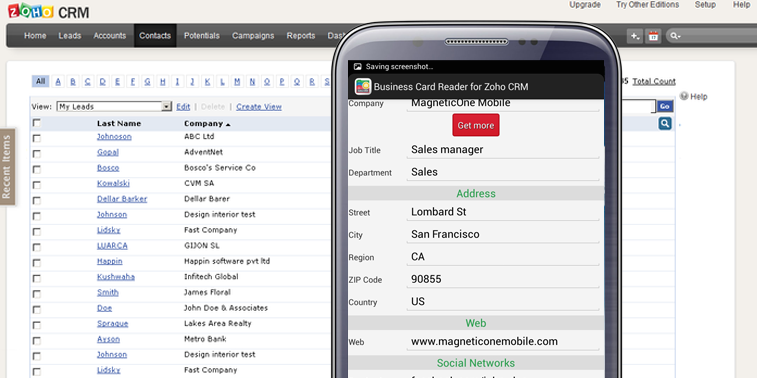Image resolution: width=757 pixels, height=378 pixels.
Task: Switch to the Leads tab
Action: pyautogui.click(x=70, y=36)
